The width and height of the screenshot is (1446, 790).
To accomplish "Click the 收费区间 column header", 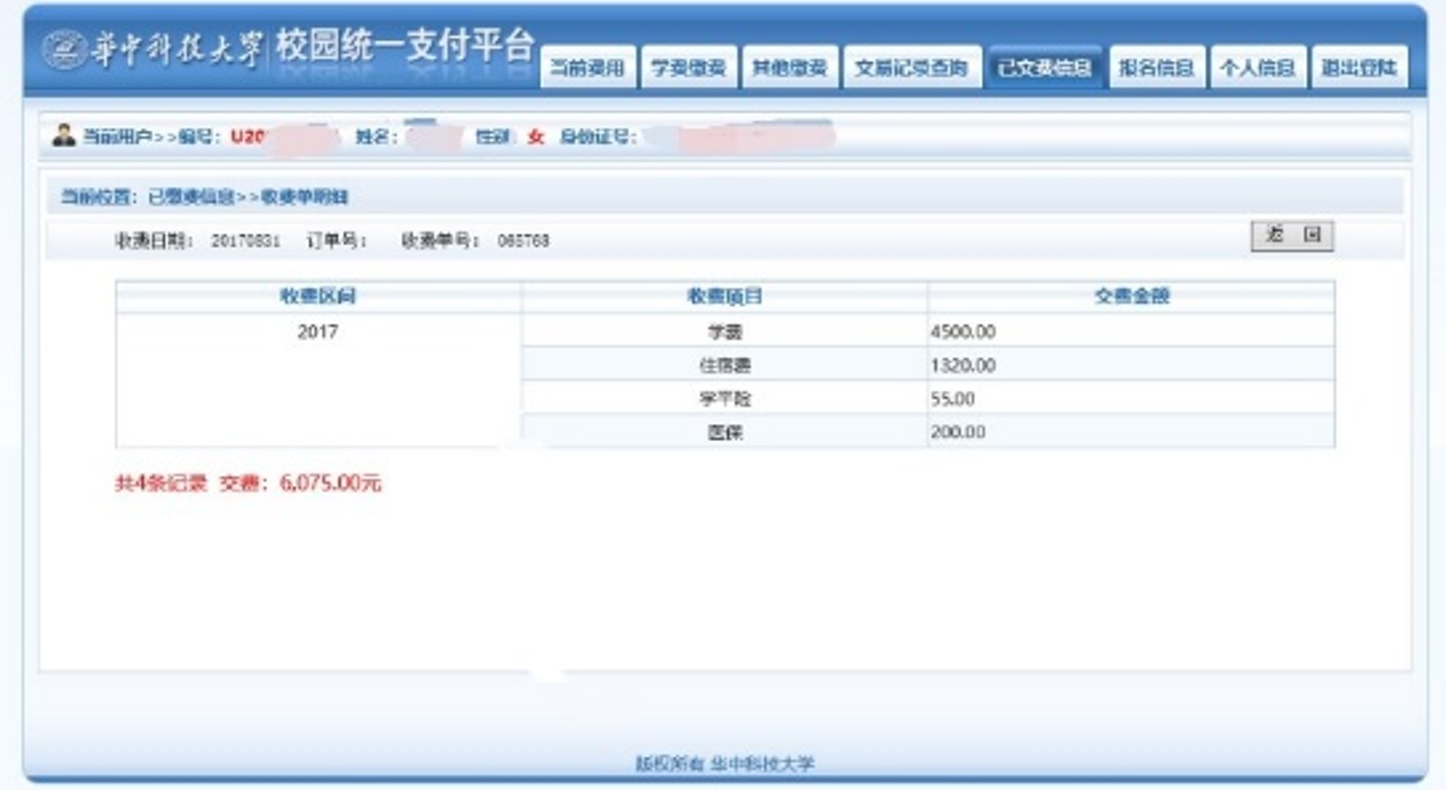I will [x=318, y=296].
